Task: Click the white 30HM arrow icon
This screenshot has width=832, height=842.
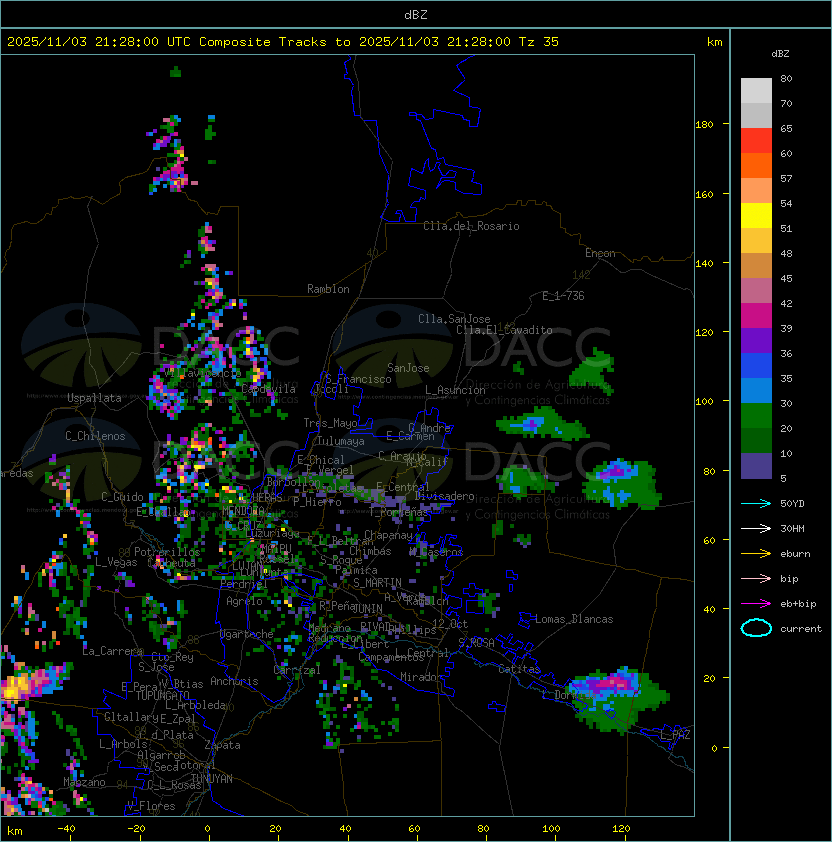Action: coord(756,528)
